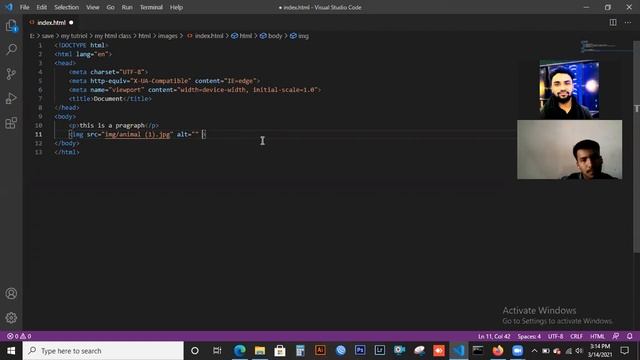The height and width of the screenshot is (360, 640).
Task: Open the Edit menu
Action: coord(42,7)
